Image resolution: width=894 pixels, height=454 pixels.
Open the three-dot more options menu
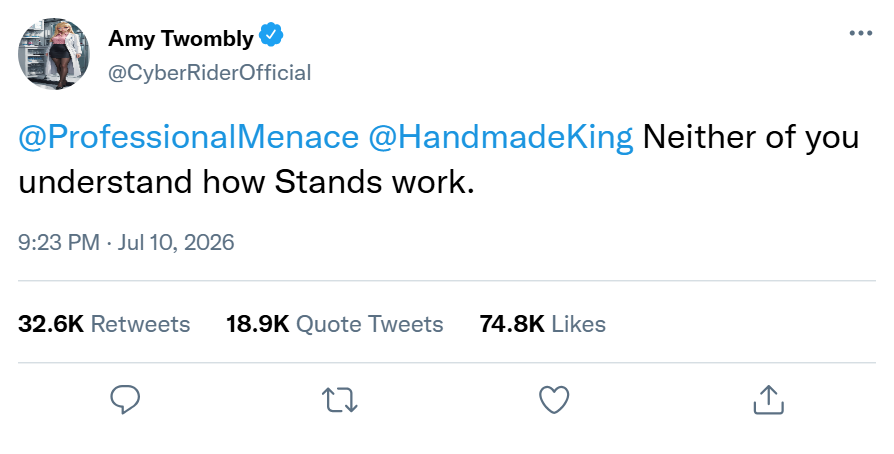click(861, 34)
